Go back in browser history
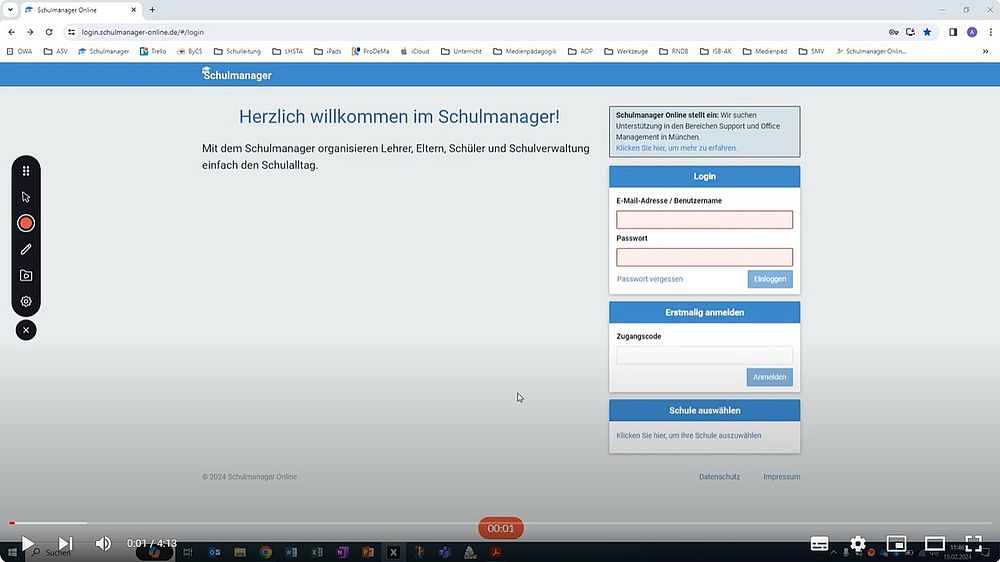 [11, 32]
